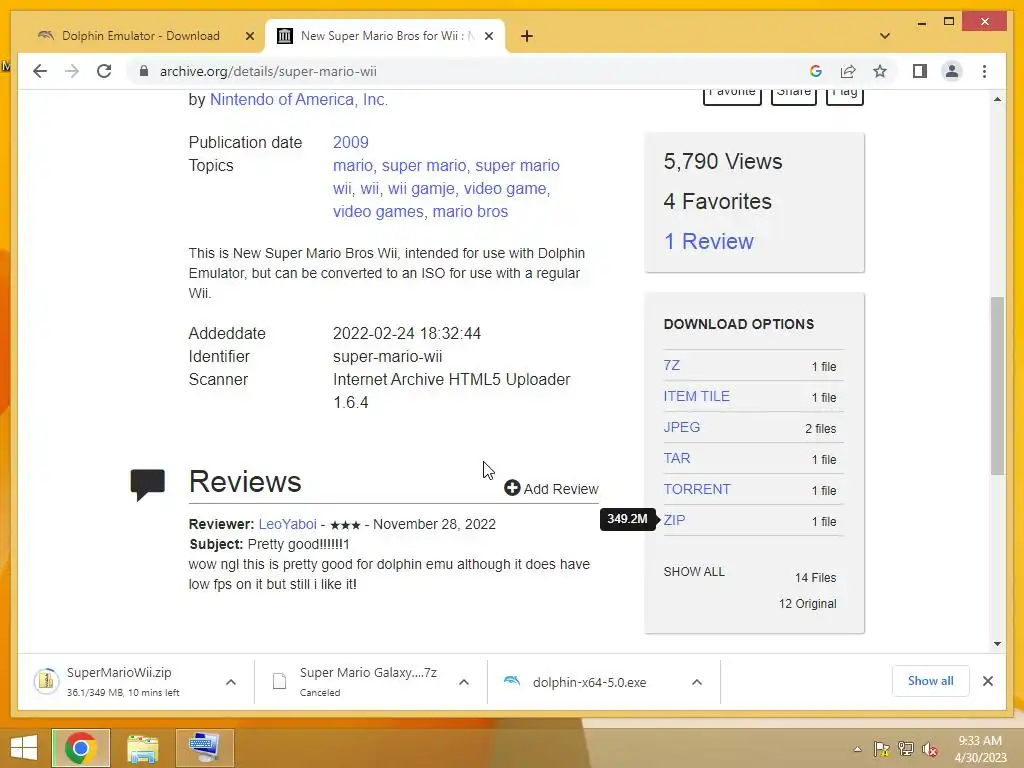1024x768 pixels.
Task: Click the 349.2M size tooltip
Action: click(x=627, y=519)
